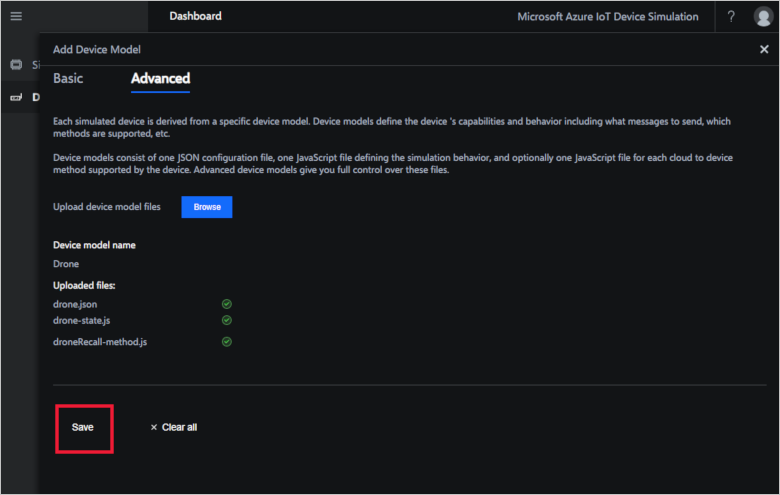Click green check next to droneRecall-method.js
The height and width of the screenshot is (495, 780).
tap(226, 342)
